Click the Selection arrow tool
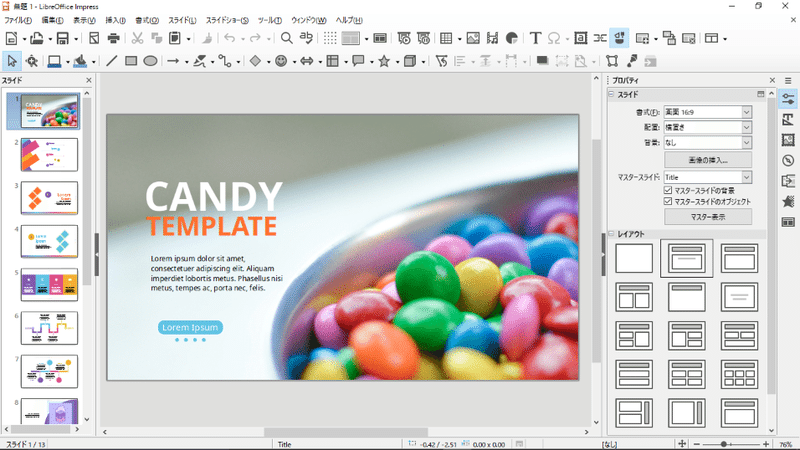This screenshot has height=450, width=800. click(x=12, y=61)
